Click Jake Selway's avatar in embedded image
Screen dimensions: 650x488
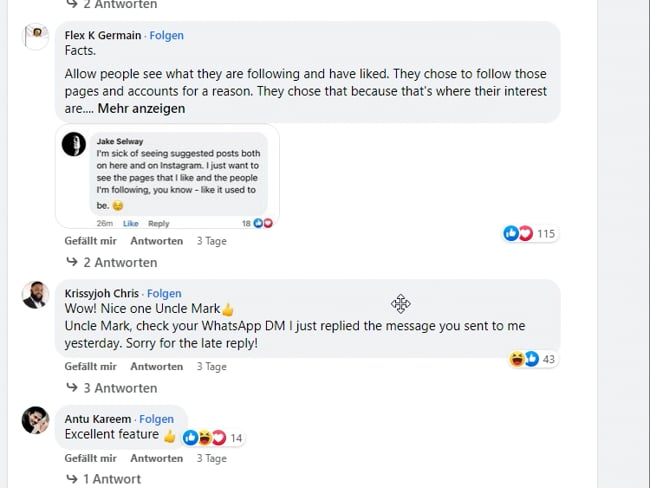click(74, 144)
